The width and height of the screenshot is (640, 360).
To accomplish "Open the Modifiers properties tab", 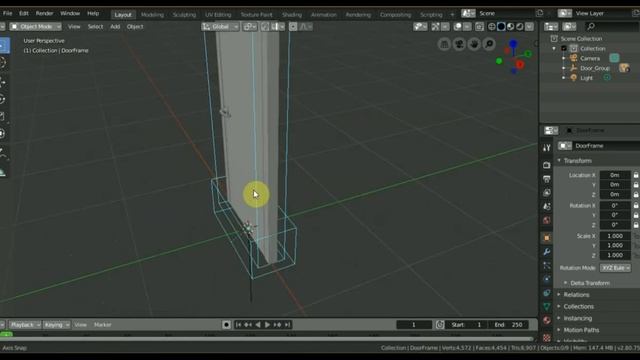I will point(547,251).
